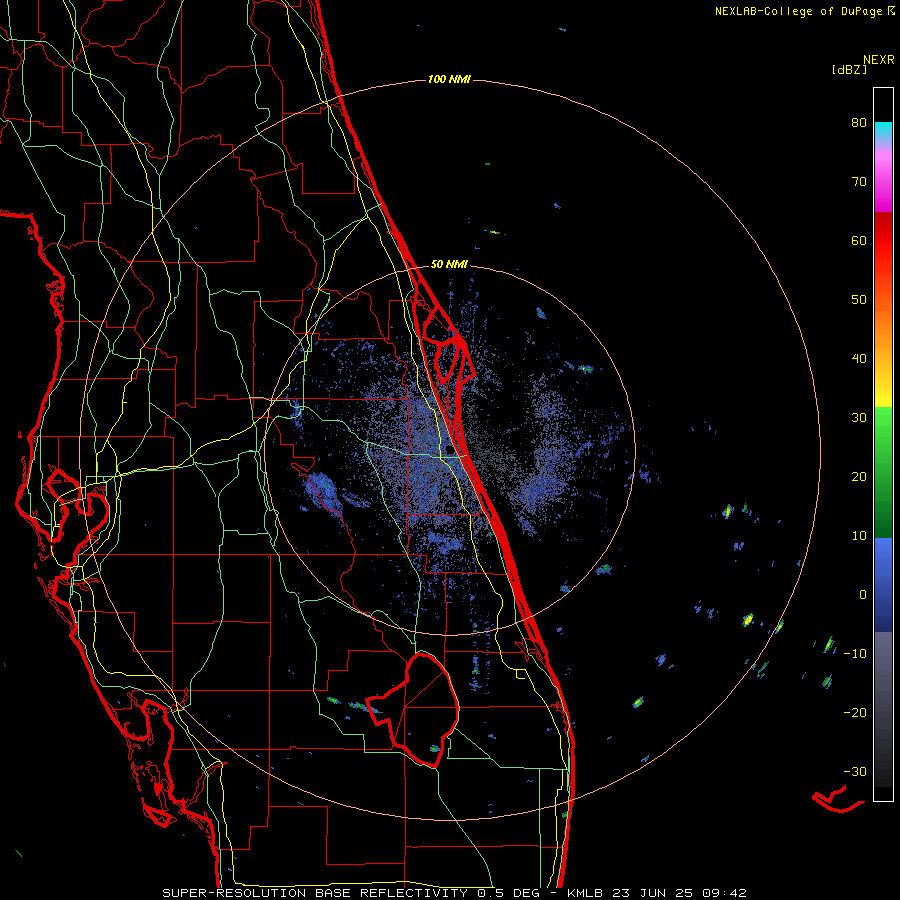
Task: Click the 0 dBZ scale value
Action: click(863, 595)
